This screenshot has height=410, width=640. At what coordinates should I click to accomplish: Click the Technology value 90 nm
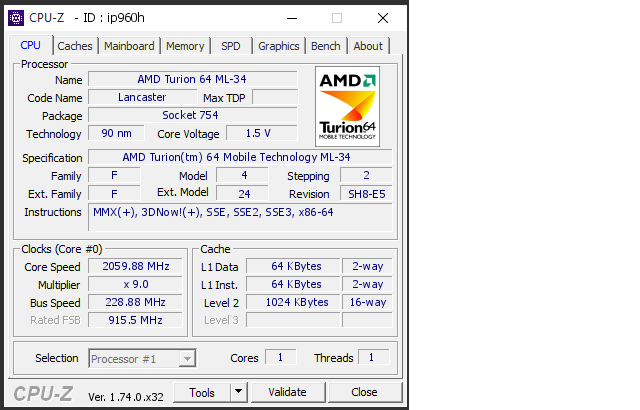(x=116, y=133)
